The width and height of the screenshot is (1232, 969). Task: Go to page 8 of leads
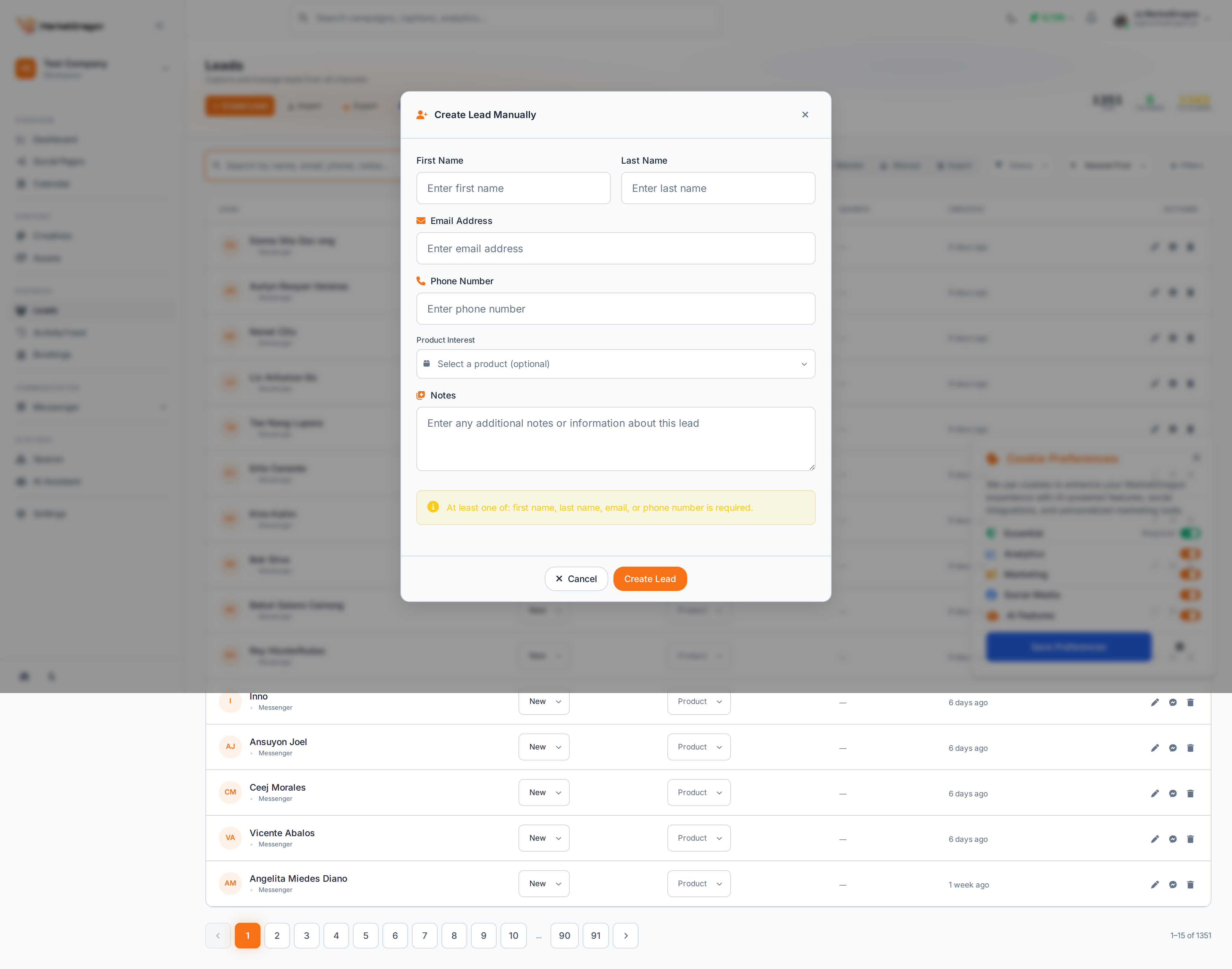[454, 936]
